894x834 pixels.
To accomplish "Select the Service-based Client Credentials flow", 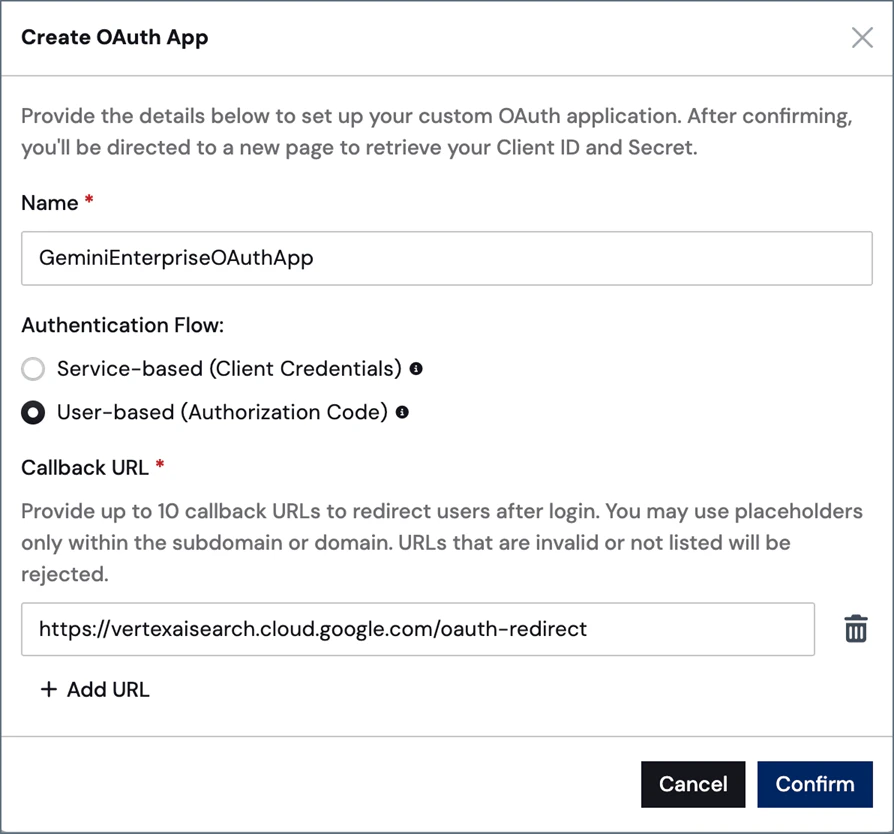I will point(33,369).
